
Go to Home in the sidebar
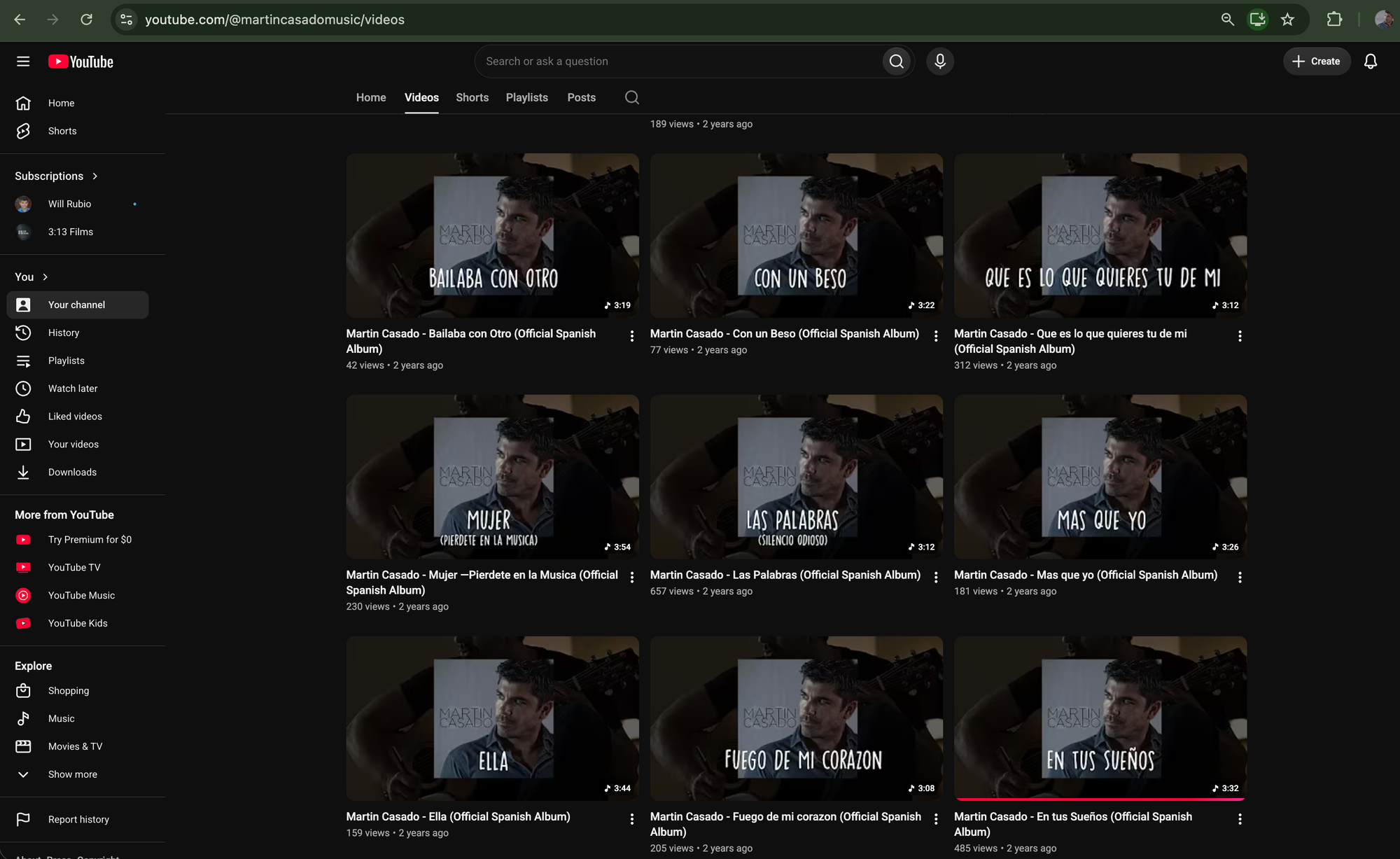pyautogui.click(x=78, y=103)
